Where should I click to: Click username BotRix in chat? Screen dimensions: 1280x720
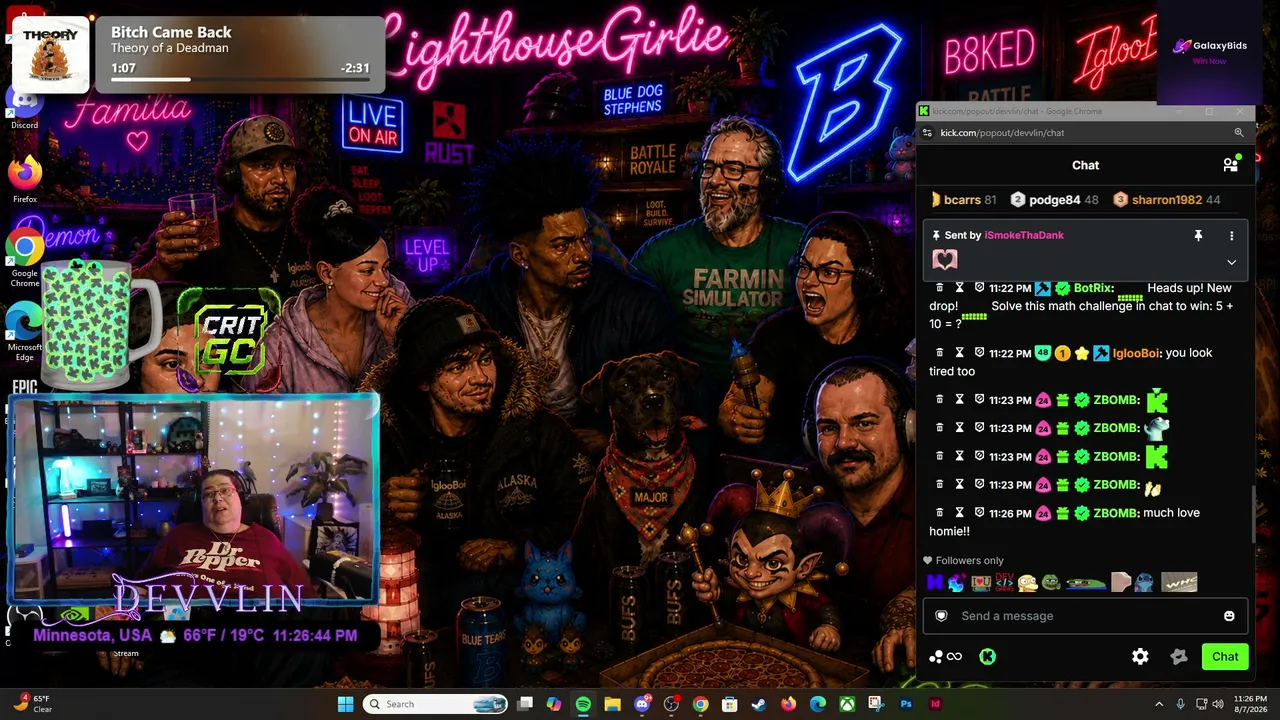click(1093, 288)
